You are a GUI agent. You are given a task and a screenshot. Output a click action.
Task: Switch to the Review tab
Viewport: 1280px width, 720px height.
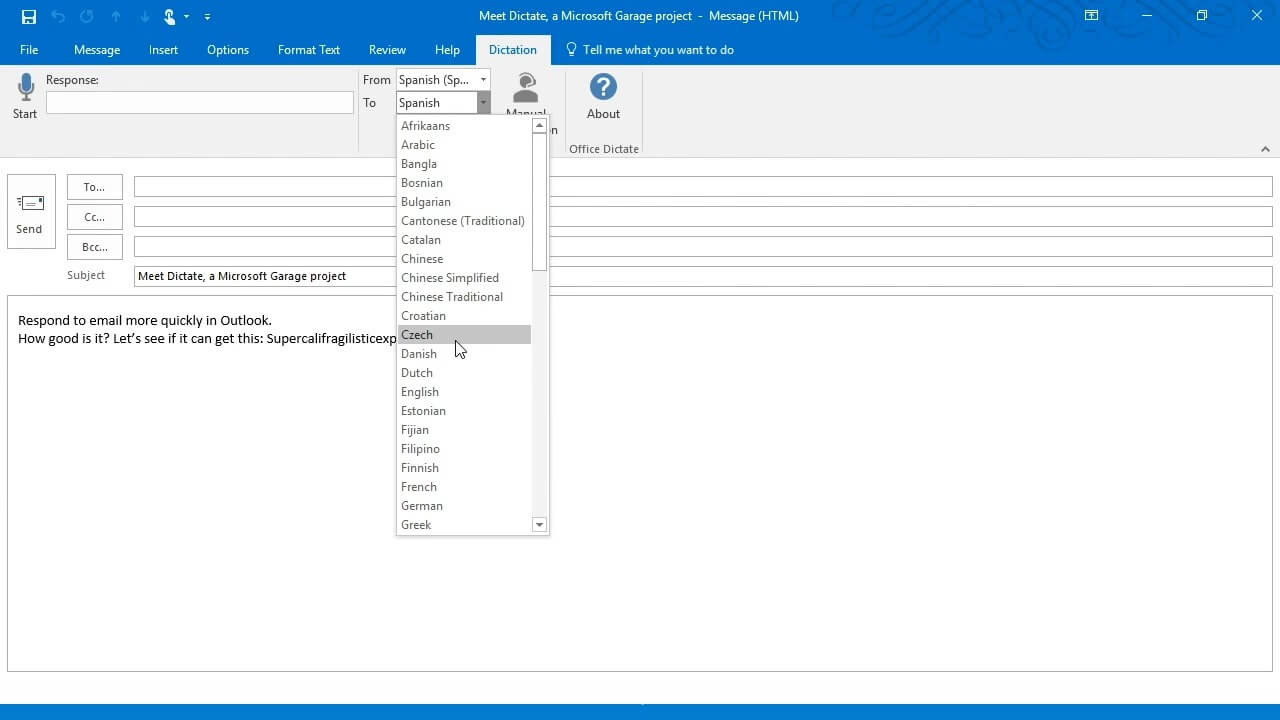387,50
